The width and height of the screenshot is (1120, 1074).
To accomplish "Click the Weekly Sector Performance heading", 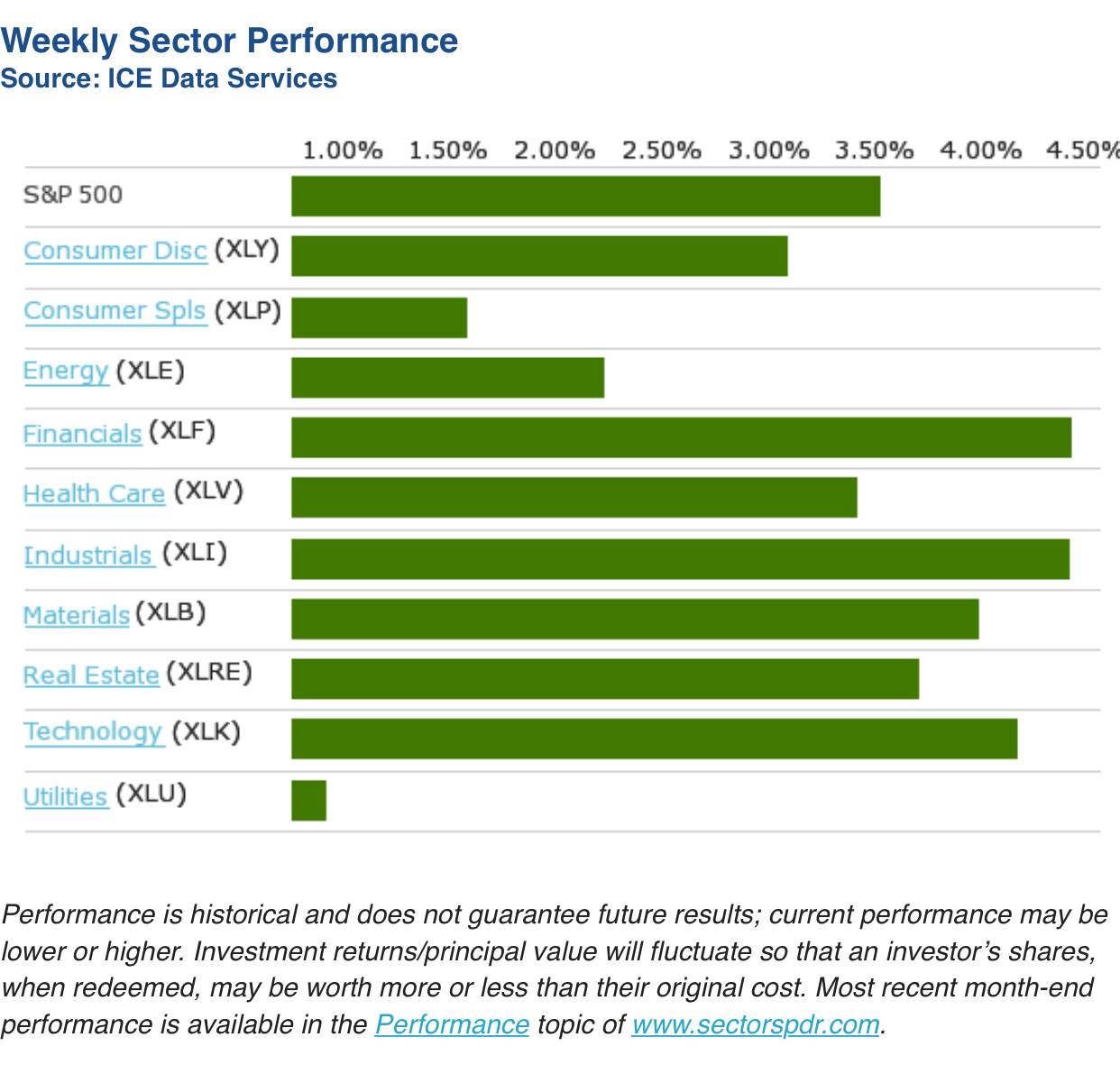I will click(229, 41).
